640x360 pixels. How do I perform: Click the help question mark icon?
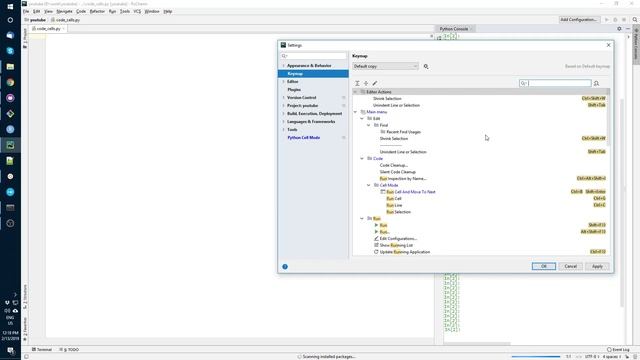[285, 267]
